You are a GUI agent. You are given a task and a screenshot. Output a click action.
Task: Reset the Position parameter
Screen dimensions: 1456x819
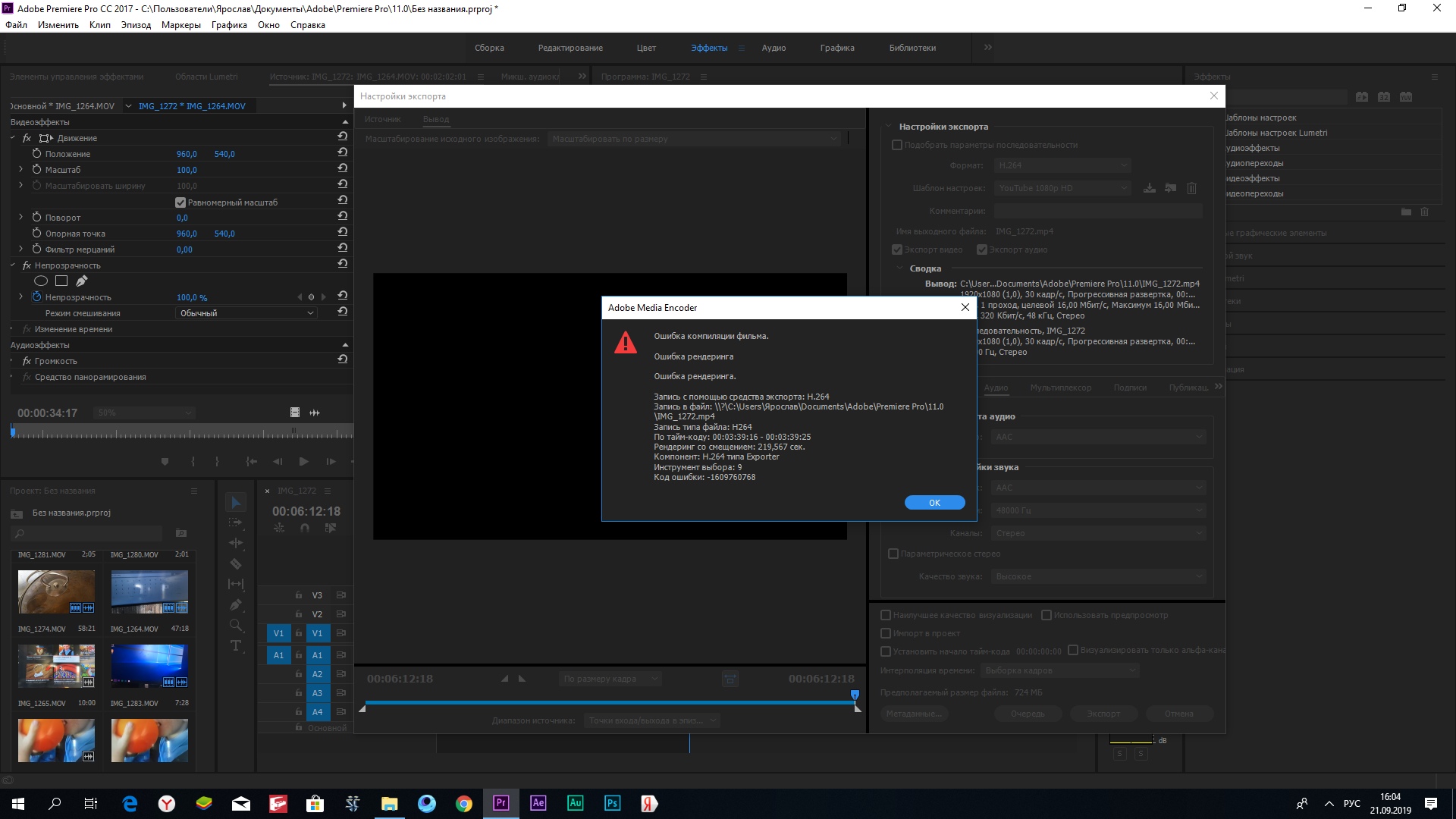pyautogui.click(x=343, y=152)
